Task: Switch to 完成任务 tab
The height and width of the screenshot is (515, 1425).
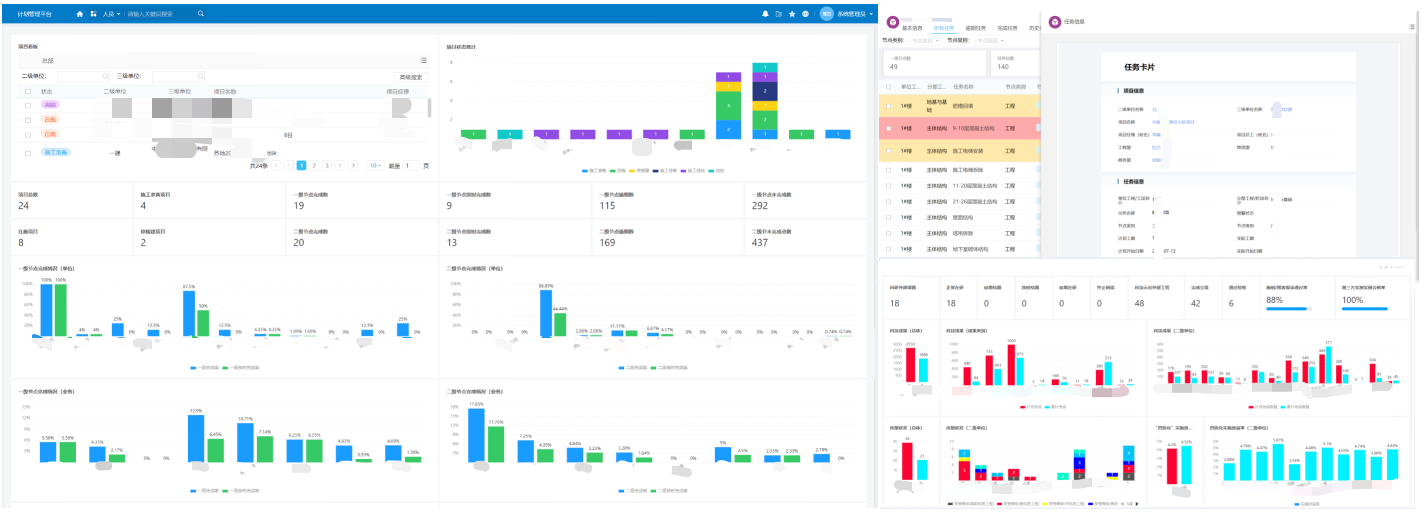Action: pos(1008,28)
